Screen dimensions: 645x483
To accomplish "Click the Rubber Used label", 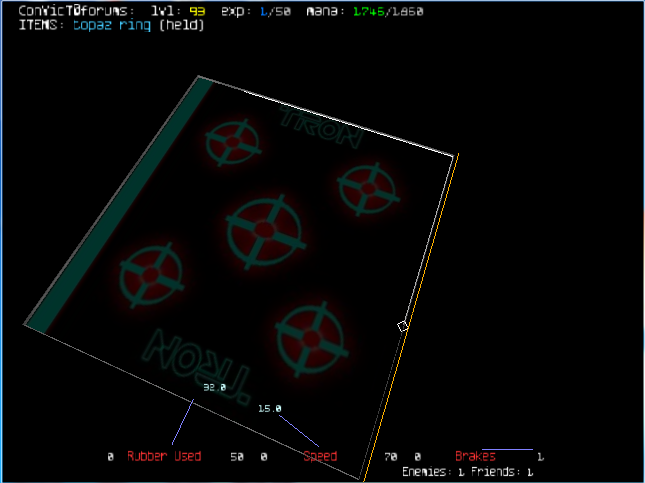I will (164, 456).
